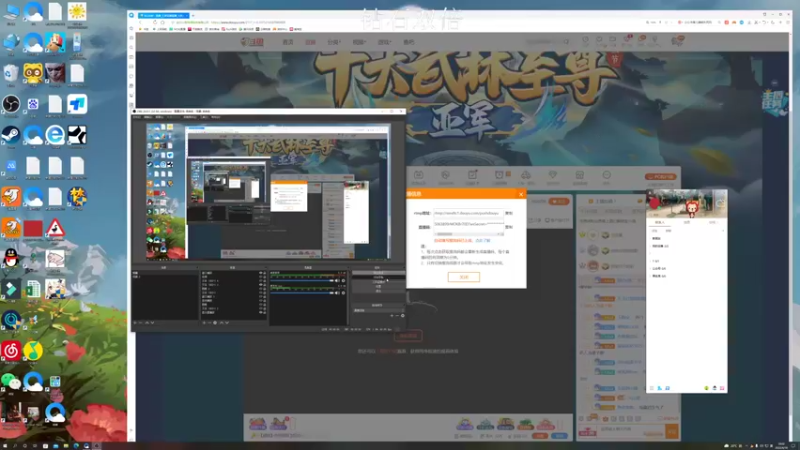Click the rightmost bottom icon in QQ window

(721, 388)
